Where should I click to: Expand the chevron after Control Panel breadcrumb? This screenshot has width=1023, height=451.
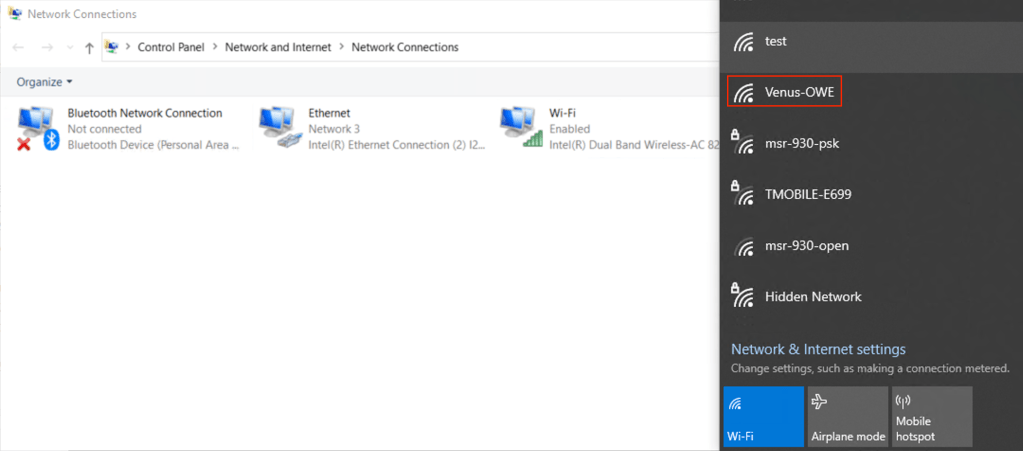click(x=215, y=47)
